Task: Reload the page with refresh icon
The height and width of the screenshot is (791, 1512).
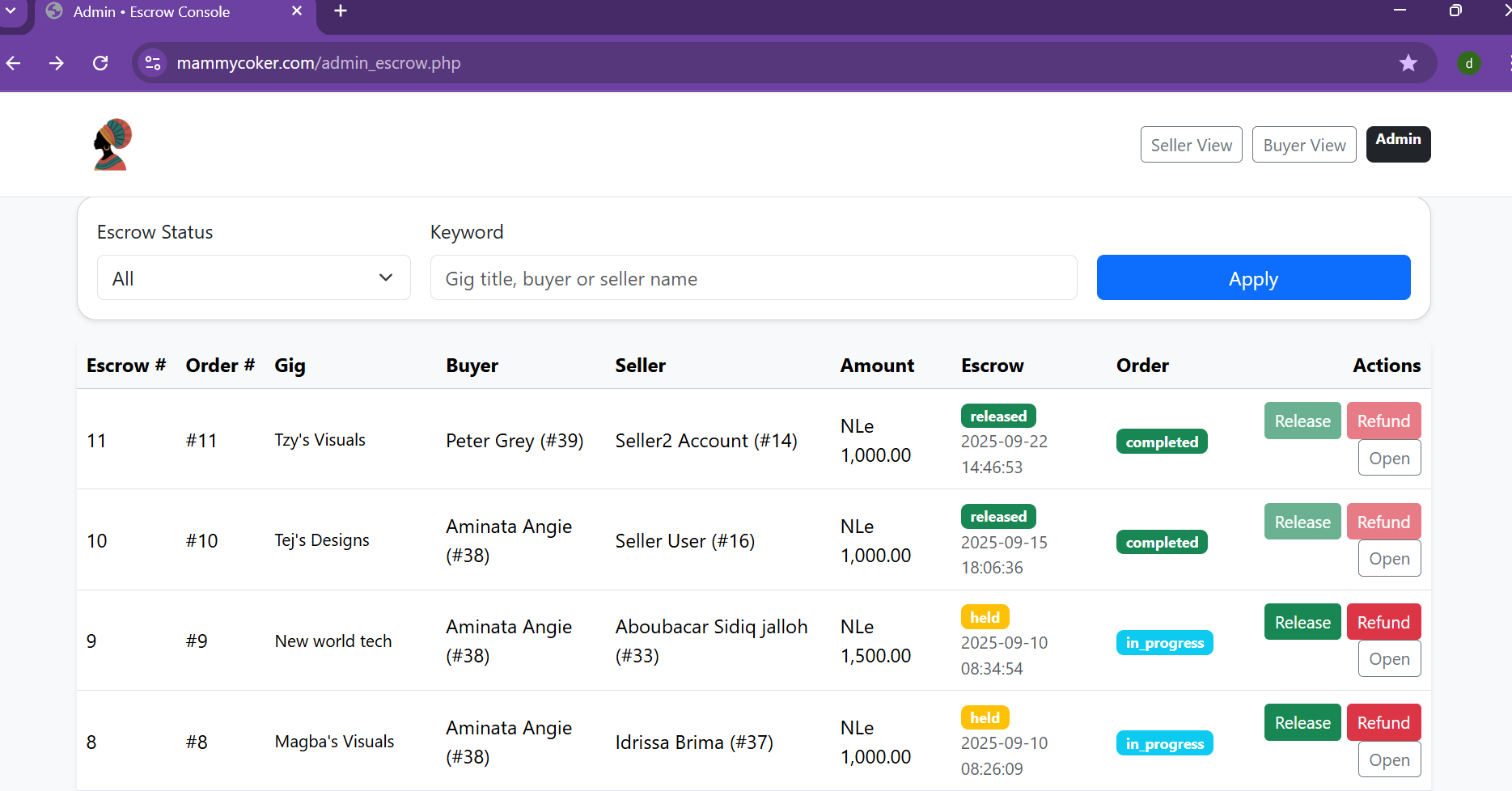Action: (x=100, y=63)
